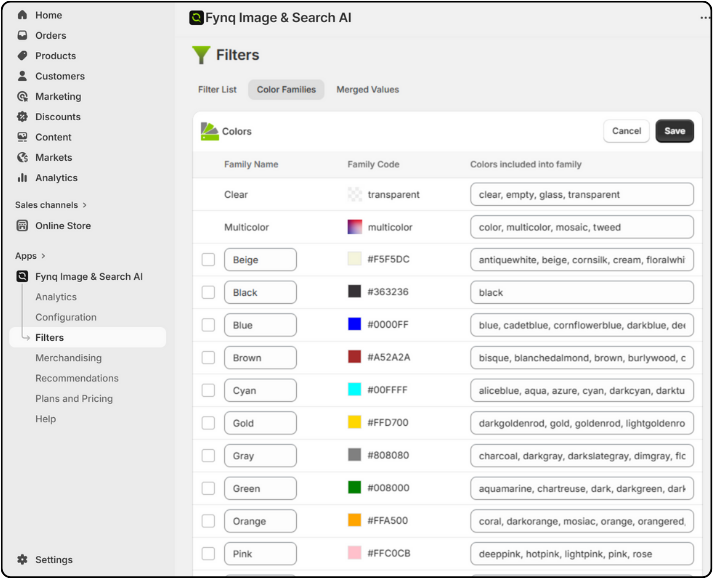Click the Save button

(674, 131)
